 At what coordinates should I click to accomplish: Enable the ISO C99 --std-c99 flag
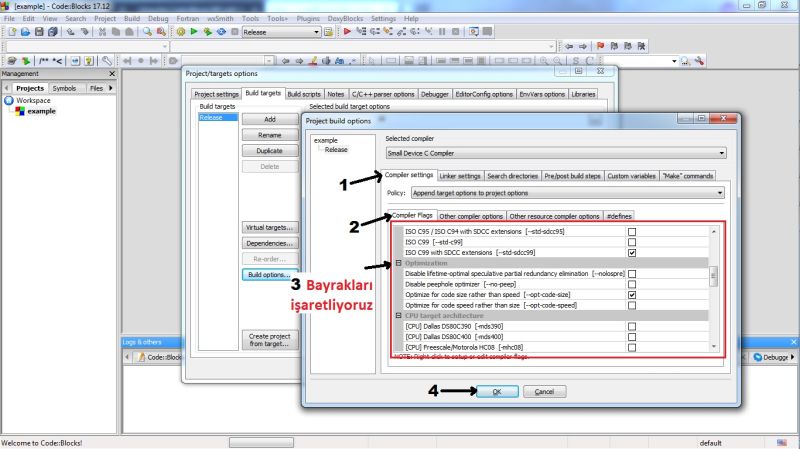[632, 242]
